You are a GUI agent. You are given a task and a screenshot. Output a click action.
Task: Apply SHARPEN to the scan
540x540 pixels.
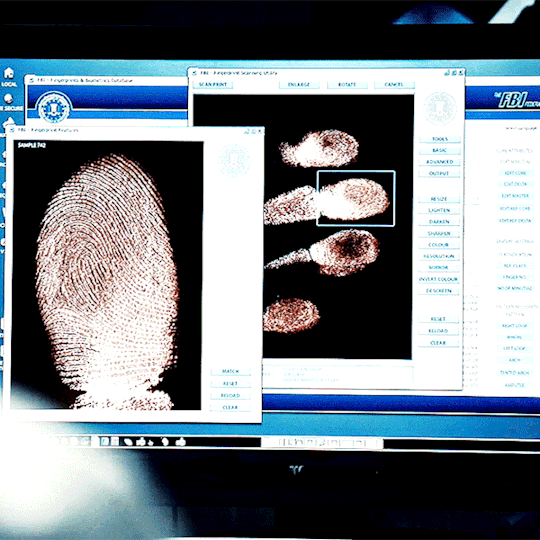click(439, 233)
